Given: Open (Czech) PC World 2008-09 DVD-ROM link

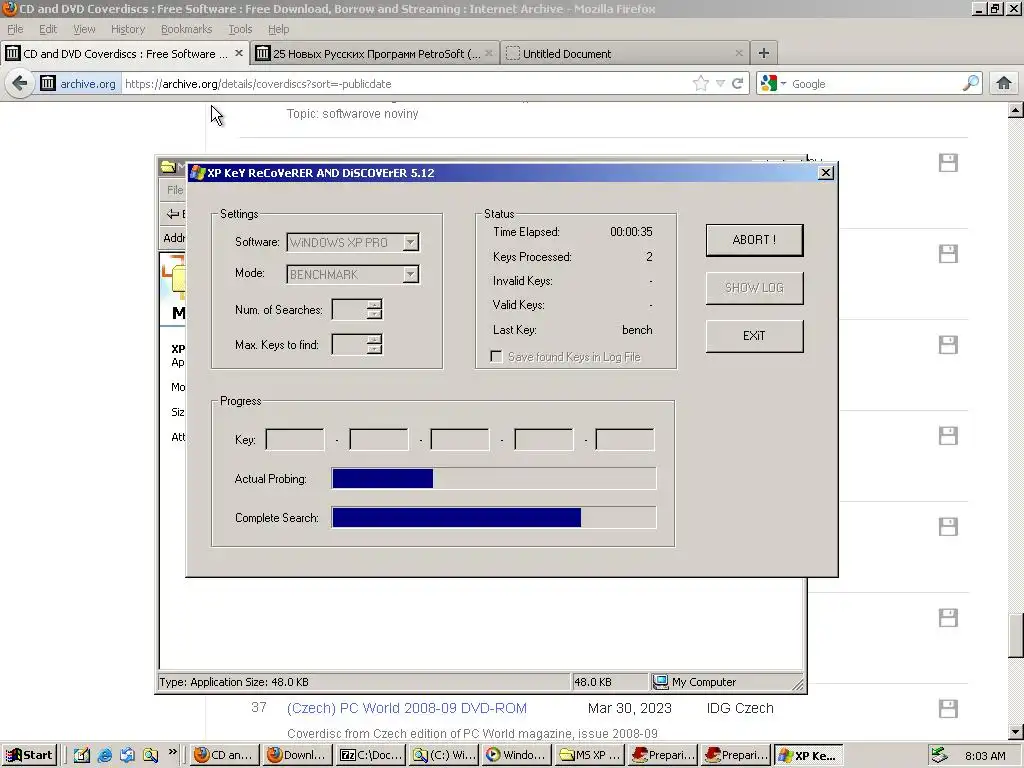Looking at the screenshot, I should pyautogui.click(x=406, y=708).
